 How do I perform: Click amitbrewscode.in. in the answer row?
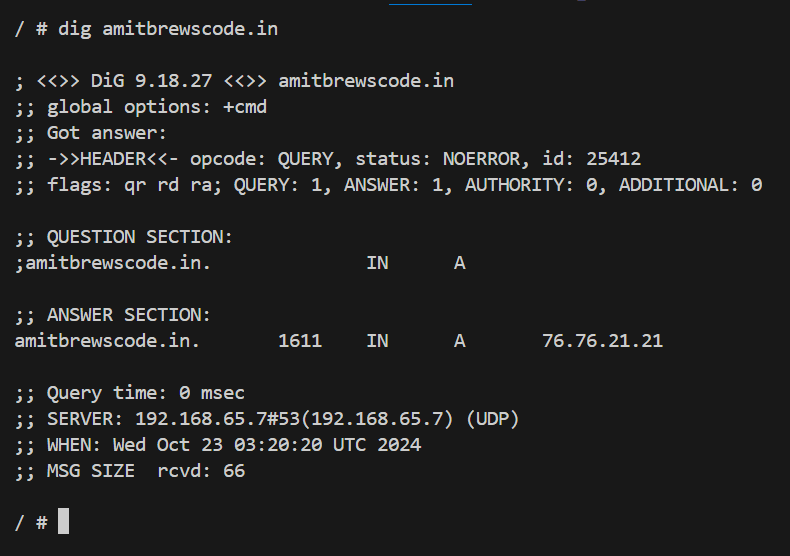tap(107, 341)
